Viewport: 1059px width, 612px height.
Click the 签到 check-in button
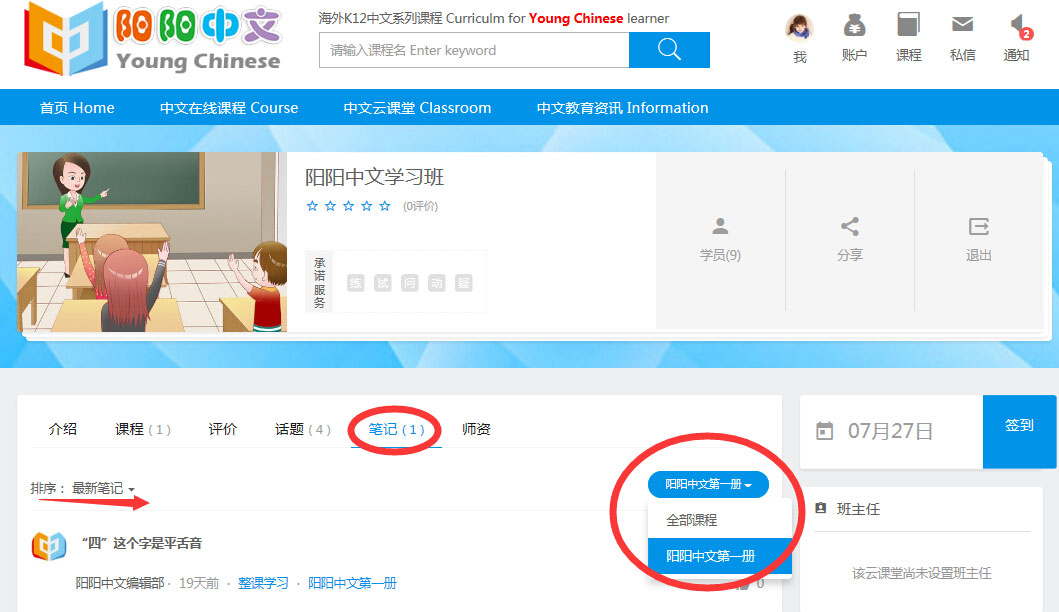[x=1019, y=431]
